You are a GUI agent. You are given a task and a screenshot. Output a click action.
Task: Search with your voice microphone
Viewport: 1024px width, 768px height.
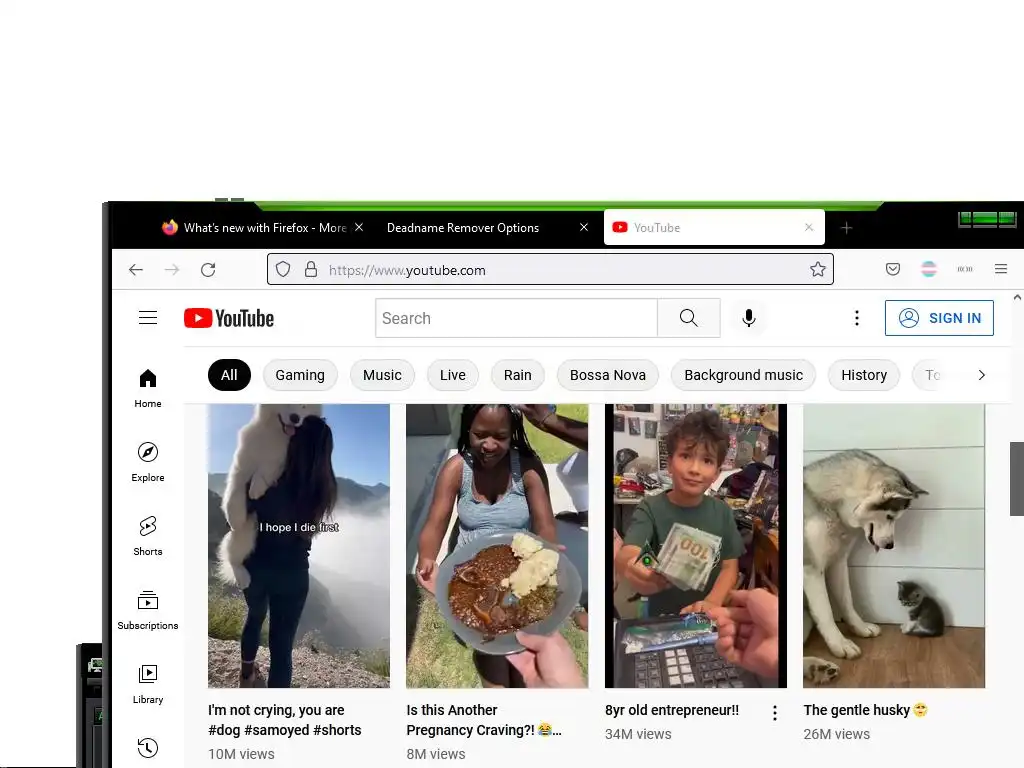[x=749, y=318]
